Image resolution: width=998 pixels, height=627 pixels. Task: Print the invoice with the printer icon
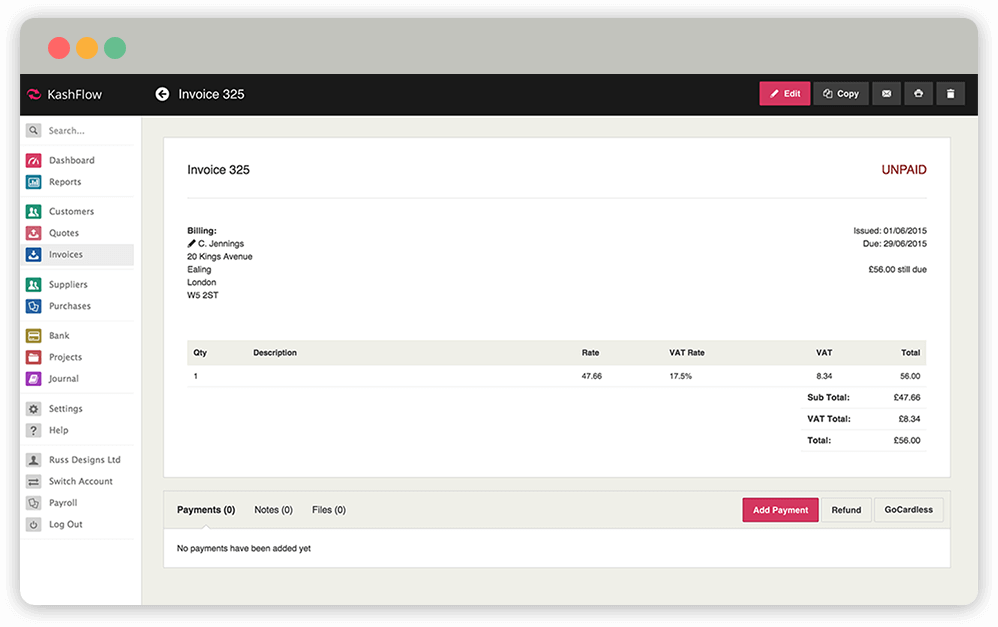tap(919, 93)
